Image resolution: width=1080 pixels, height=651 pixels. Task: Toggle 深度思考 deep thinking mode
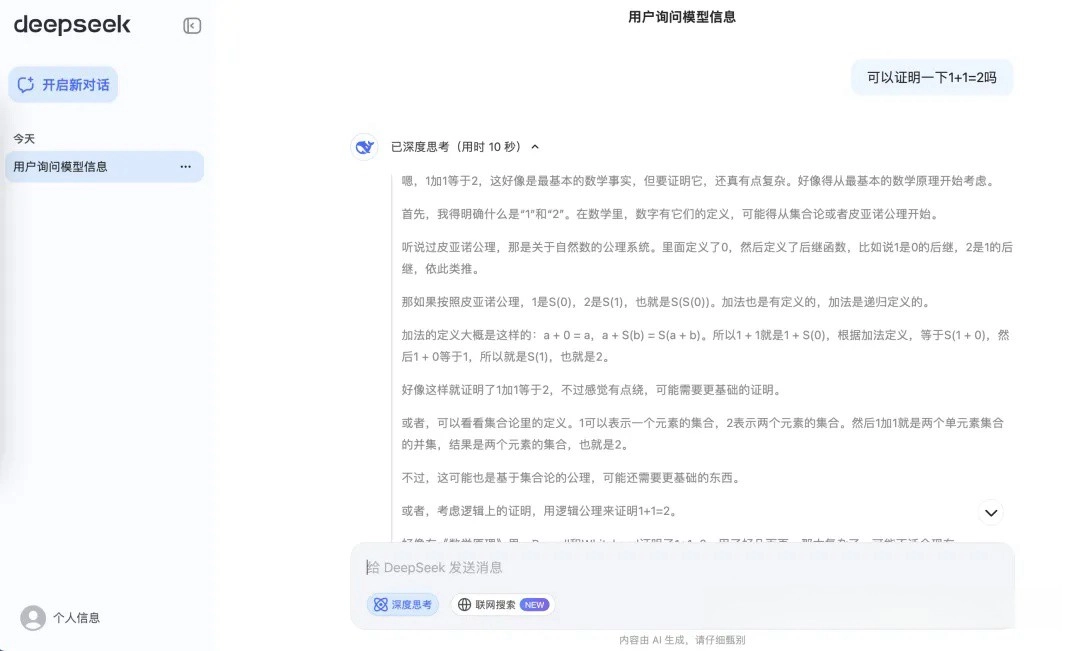tap(402, 604)
